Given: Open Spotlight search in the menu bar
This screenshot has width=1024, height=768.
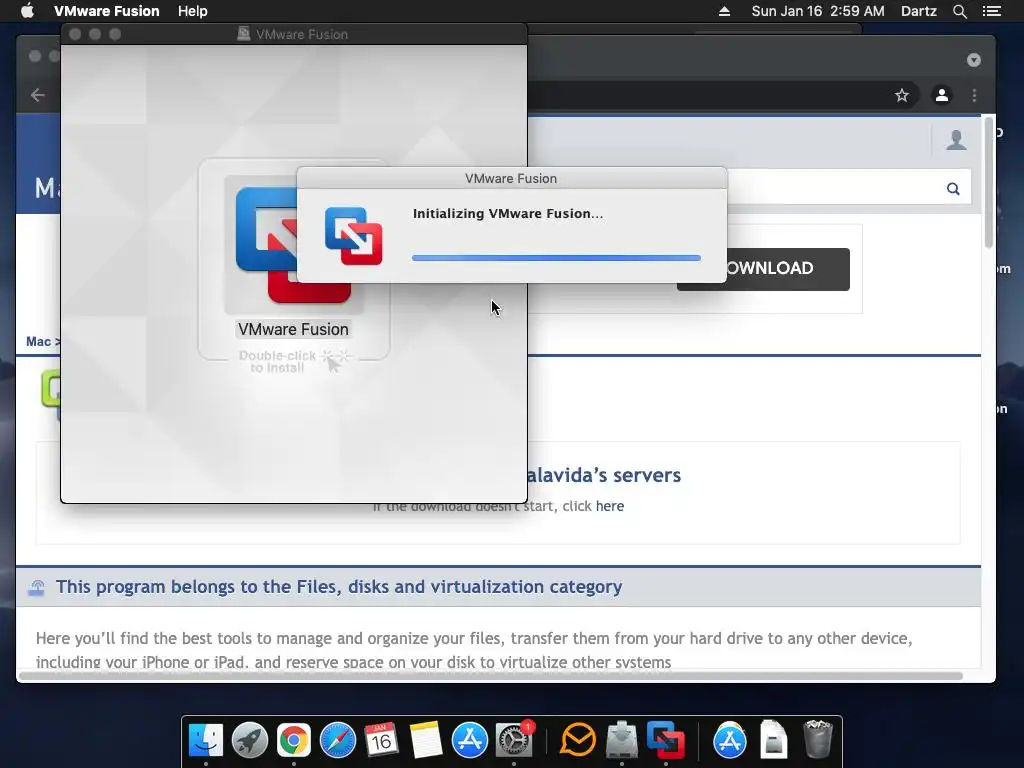Looking at the screenshot, I should point(959,11).
